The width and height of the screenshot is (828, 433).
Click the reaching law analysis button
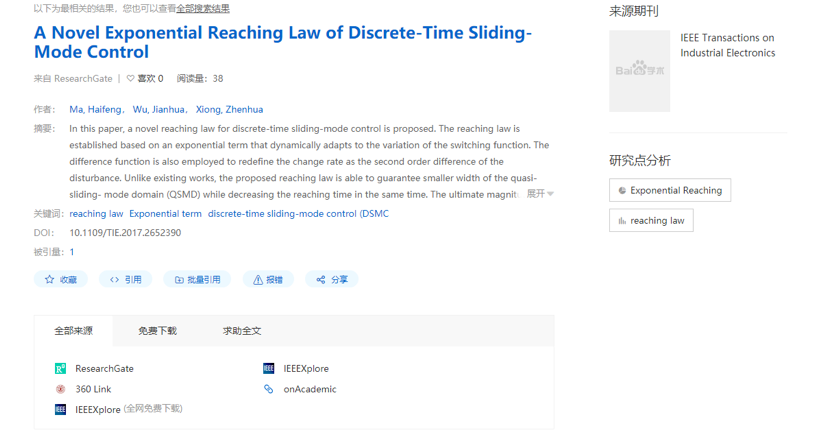(x=651, y=221)
